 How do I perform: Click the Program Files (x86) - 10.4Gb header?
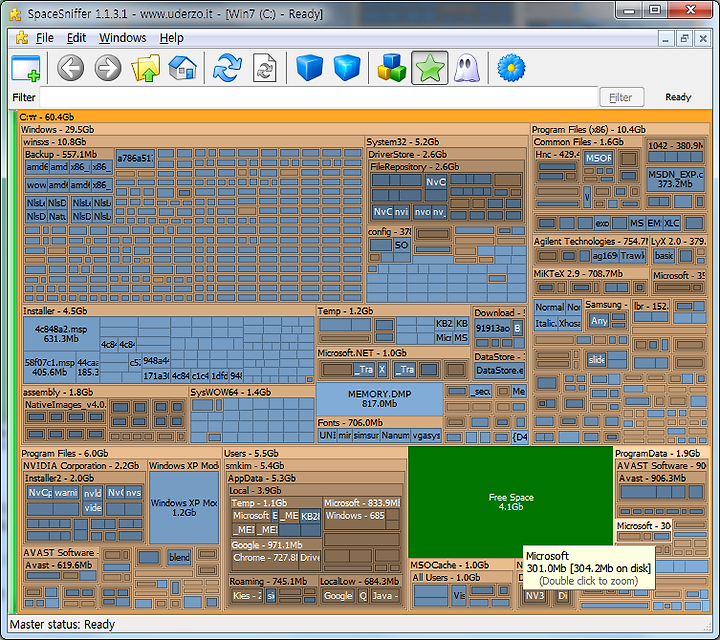[x=619, y=129]
